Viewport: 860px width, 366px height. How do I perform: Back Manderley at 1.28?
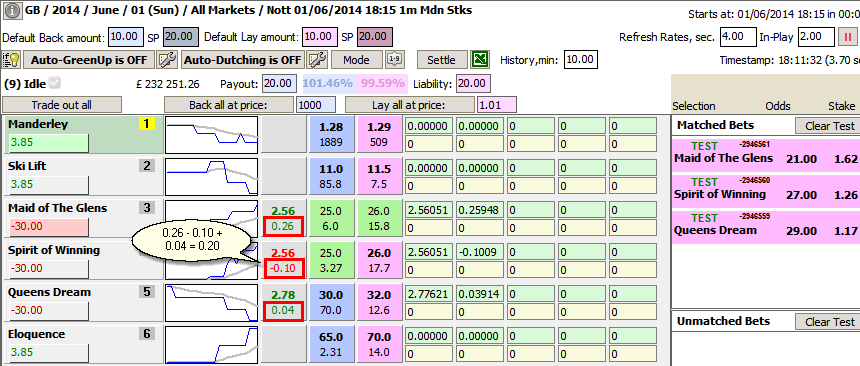331,135
